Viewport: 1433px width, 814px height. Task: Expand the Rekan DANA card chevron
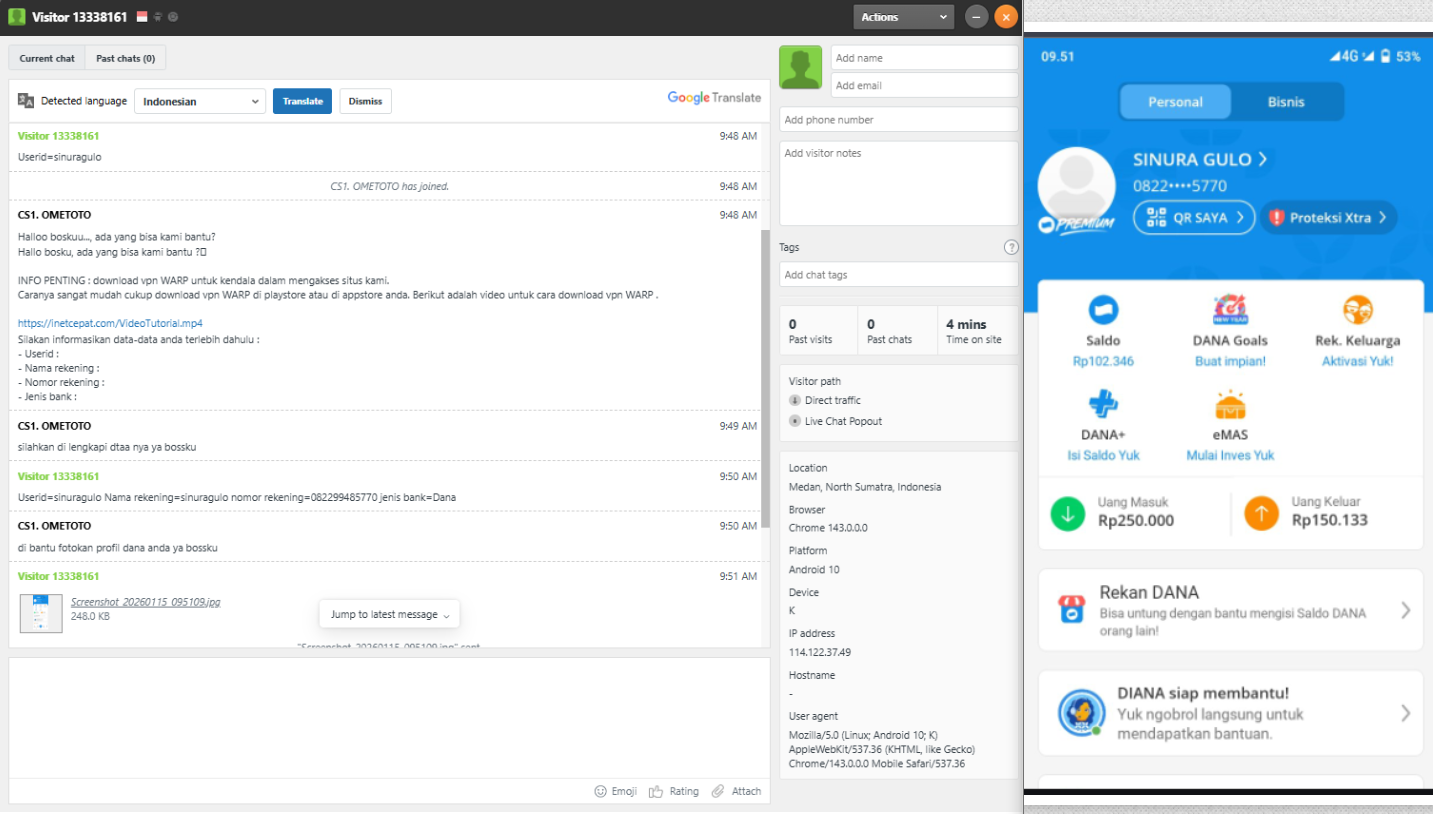[1405, 610]
